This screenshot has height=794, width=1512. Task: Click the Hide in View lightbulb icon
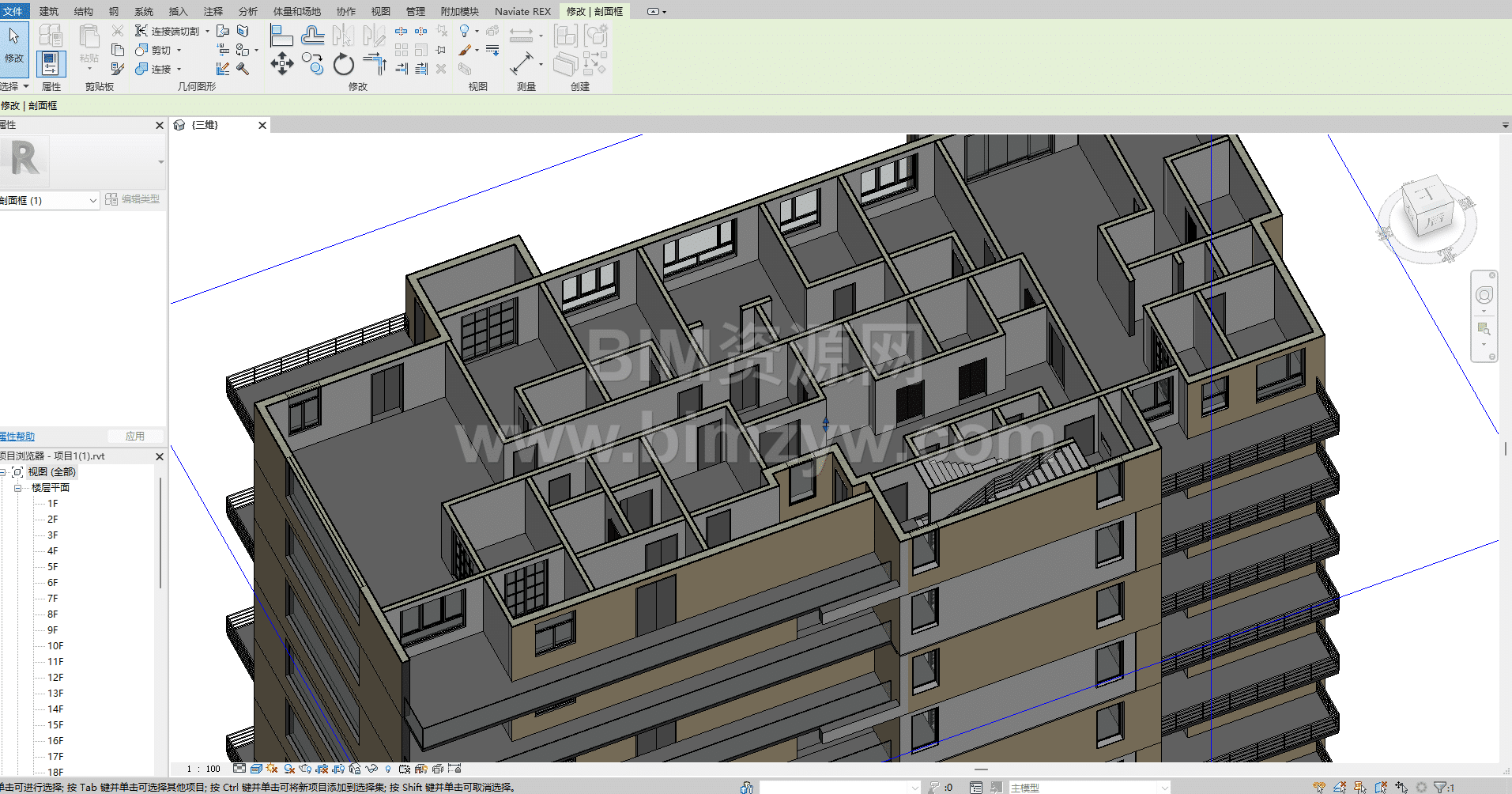465,31
